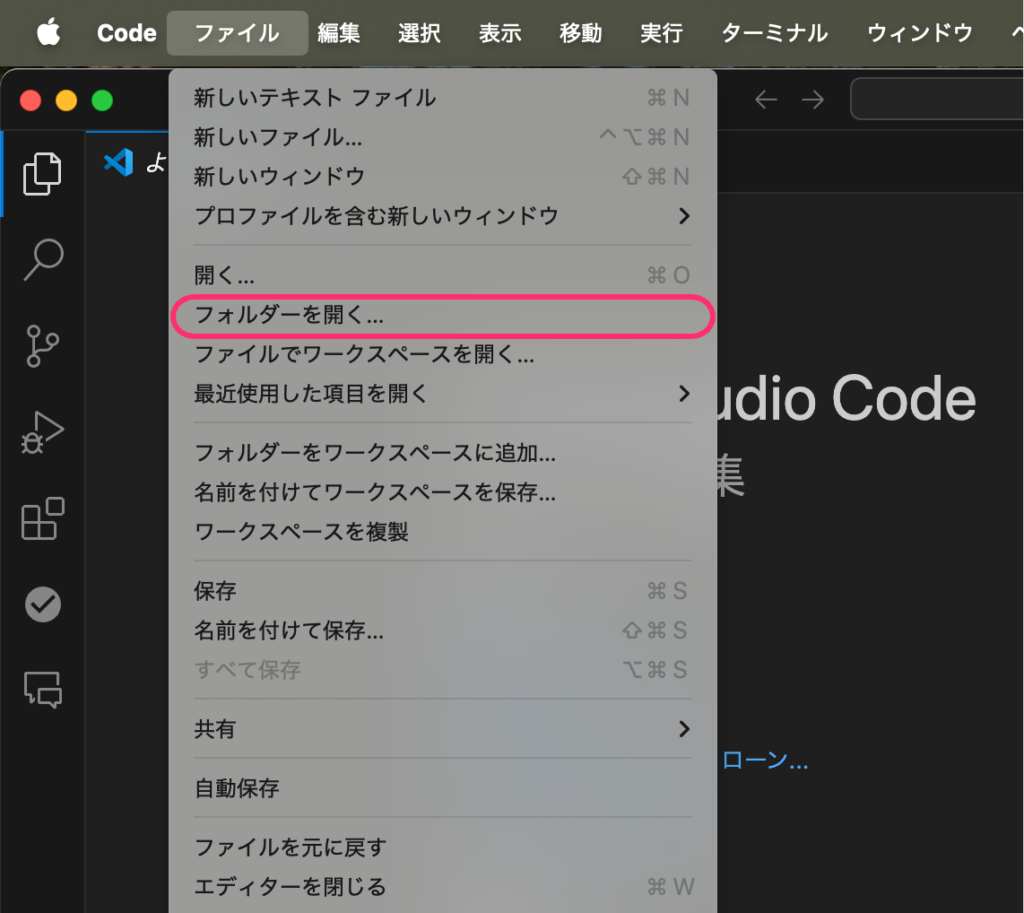Open the Explorer view in activity bar
This screenshot has height=913, width=1024.
[x=42, y=174]
